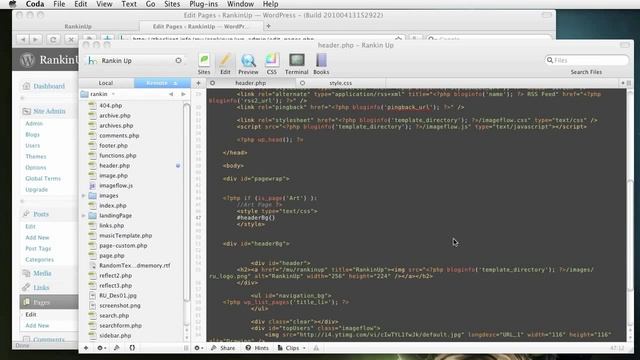Open the Terminal toolbar icon
This screenshot has height=360, width=640.
tap(296, 64)
